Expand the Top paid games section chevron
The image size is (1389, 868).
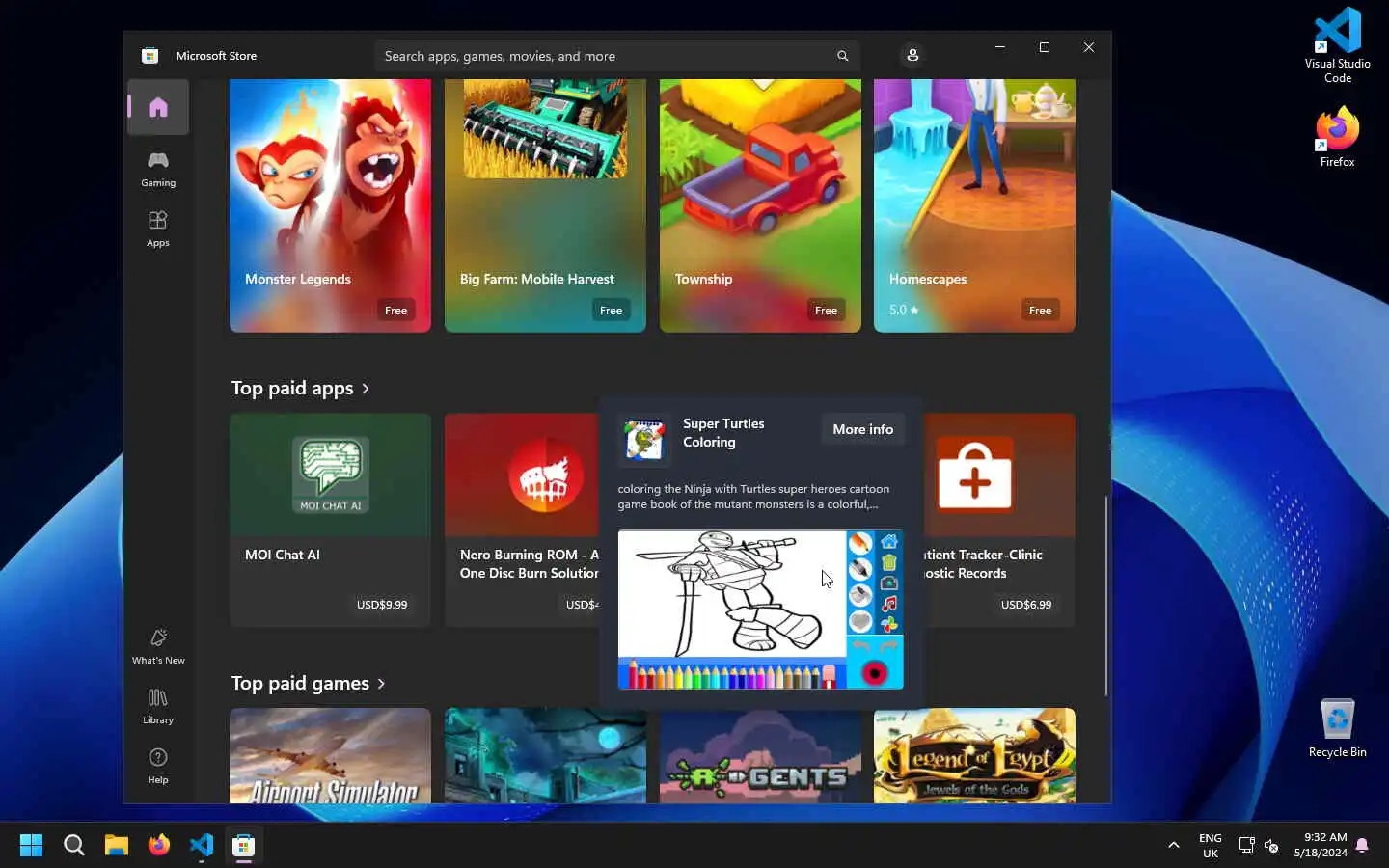[x=381, y=684]
